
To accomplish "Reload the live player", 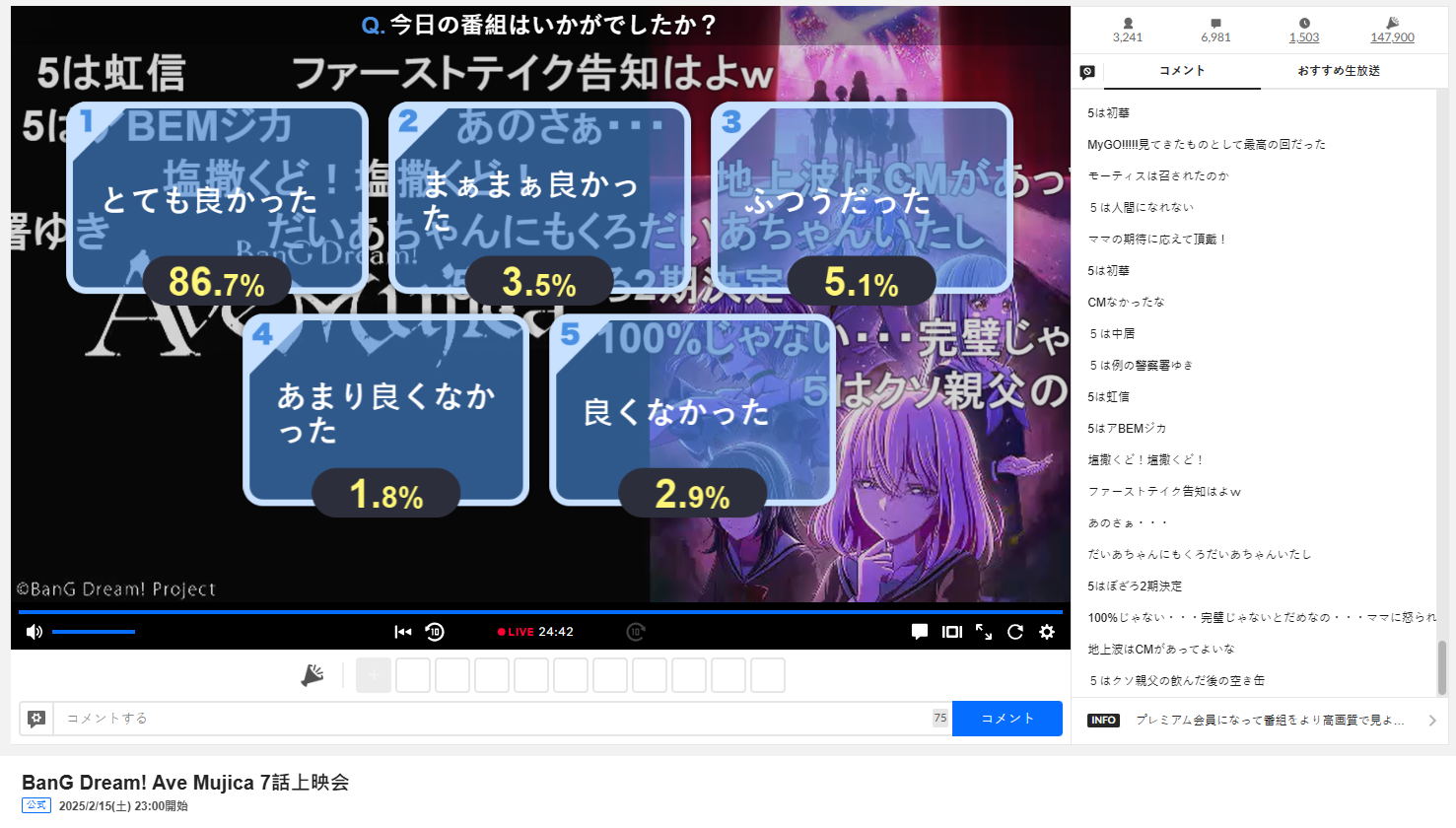I will click(1015, 632).
